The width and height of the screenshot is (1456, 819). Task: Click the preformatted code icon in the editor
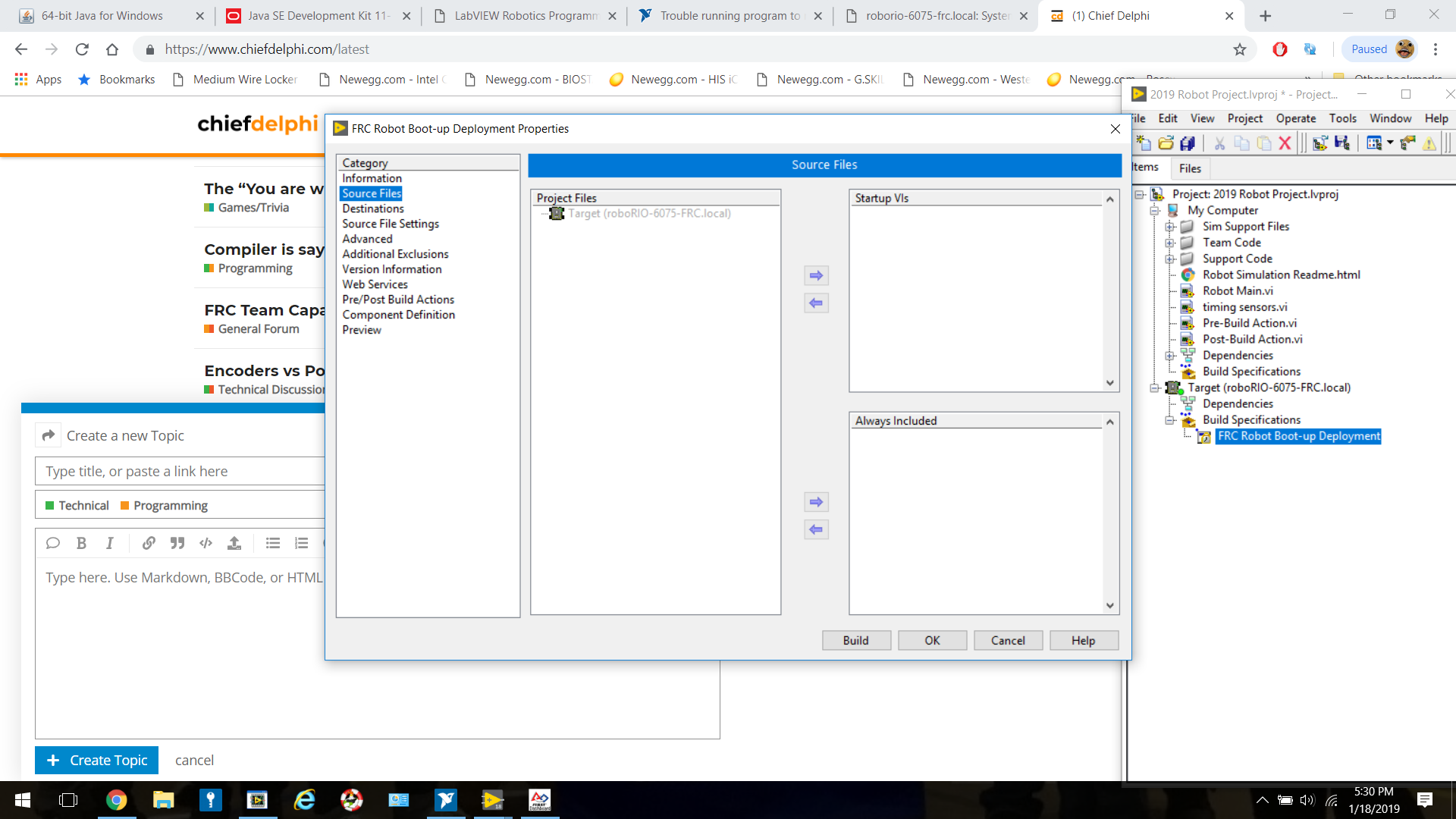[206, 543]
